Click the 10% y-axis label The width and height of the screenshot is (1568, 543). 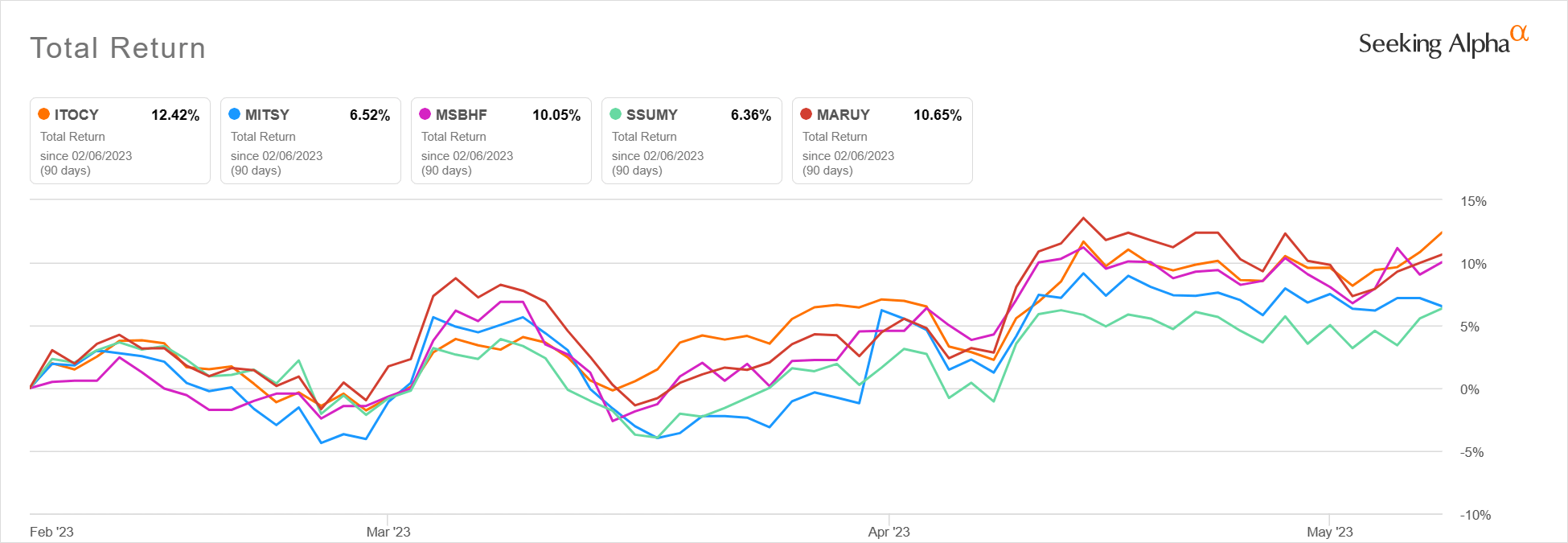[x=1473, y=264]
